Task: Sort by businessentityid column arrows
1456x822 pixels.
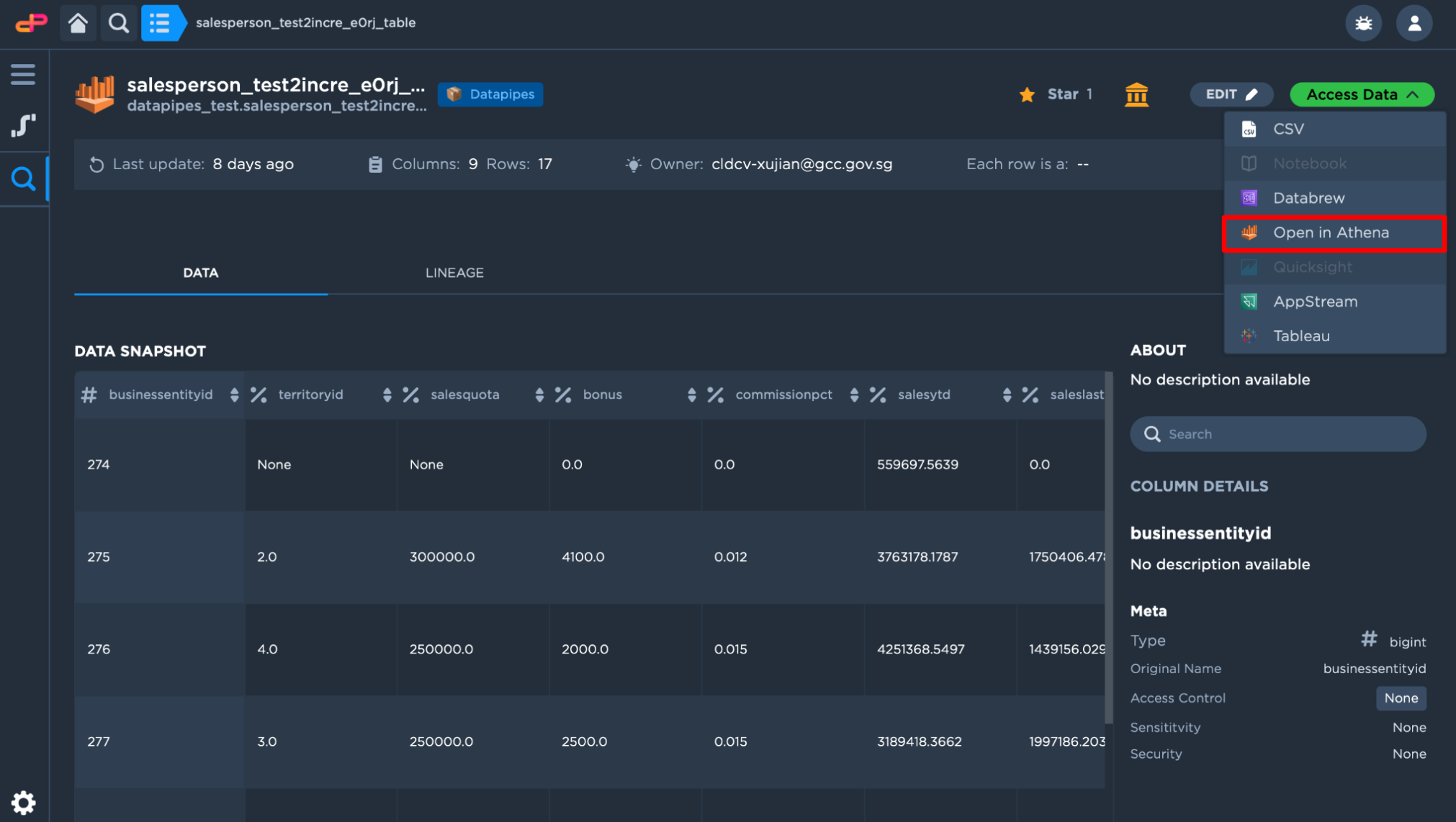Action: tap(234, 394)
